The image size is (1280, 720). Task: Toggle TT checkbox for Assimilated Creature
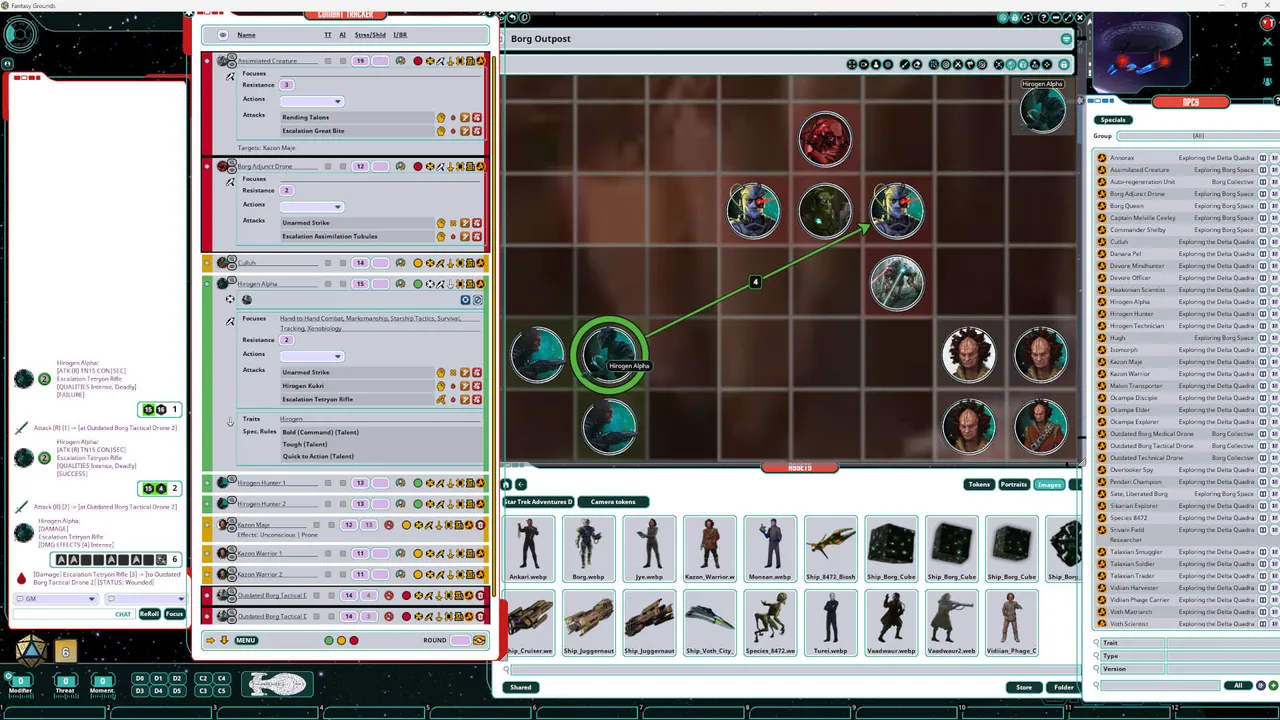click(x=328, y=61)
